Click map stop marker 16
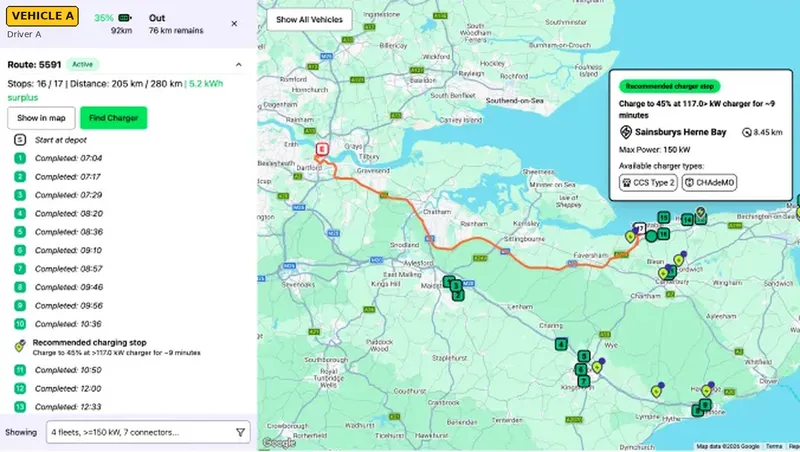Image resolution: width=800 pixels, height=452 pixels. pos(663,234)
